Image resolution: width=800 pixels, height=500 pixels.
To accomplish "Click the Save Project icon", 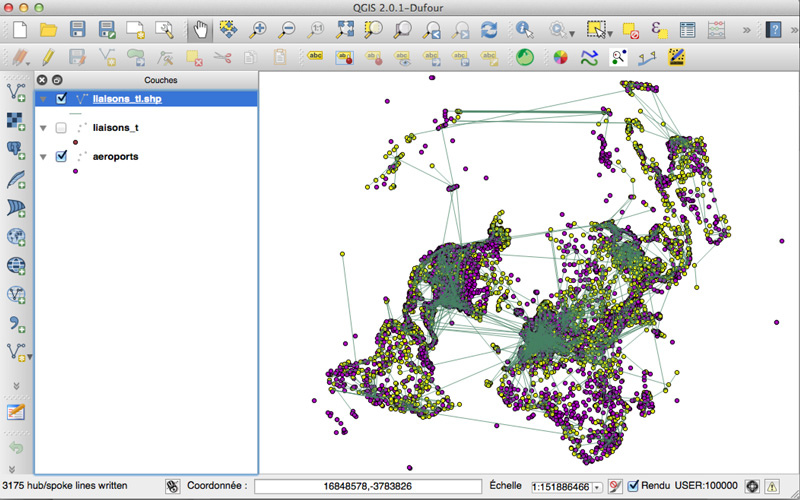I will pyautogui.click(x=78, y=30).
